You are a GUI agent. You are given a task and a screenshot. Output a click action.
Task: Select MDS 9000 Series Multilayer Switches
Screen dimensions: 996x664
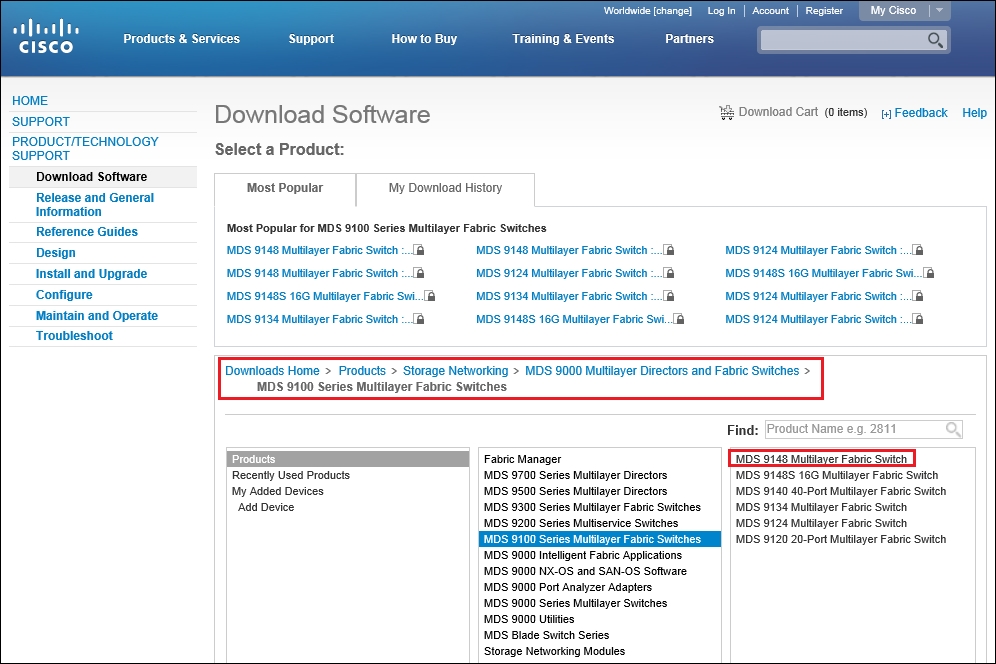point(575,604)
